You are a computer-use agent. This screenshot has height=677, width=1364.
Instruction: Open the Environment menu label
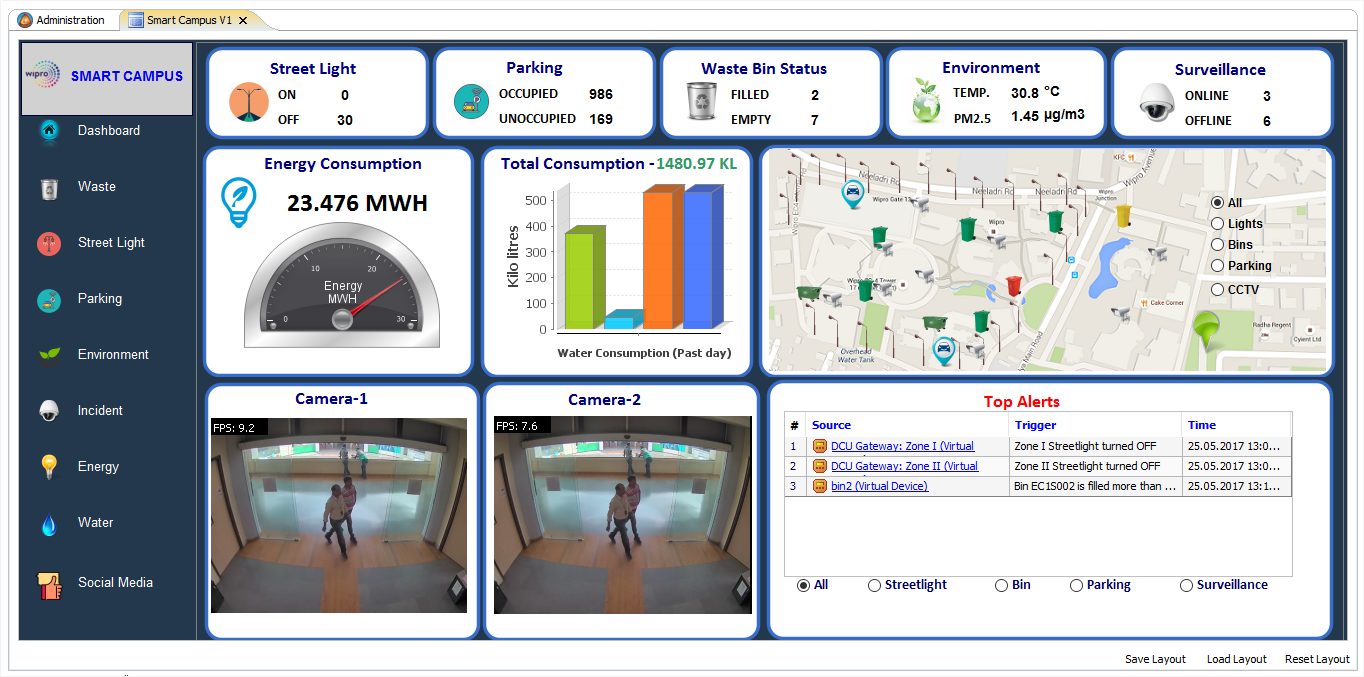[x=113, y=355]
